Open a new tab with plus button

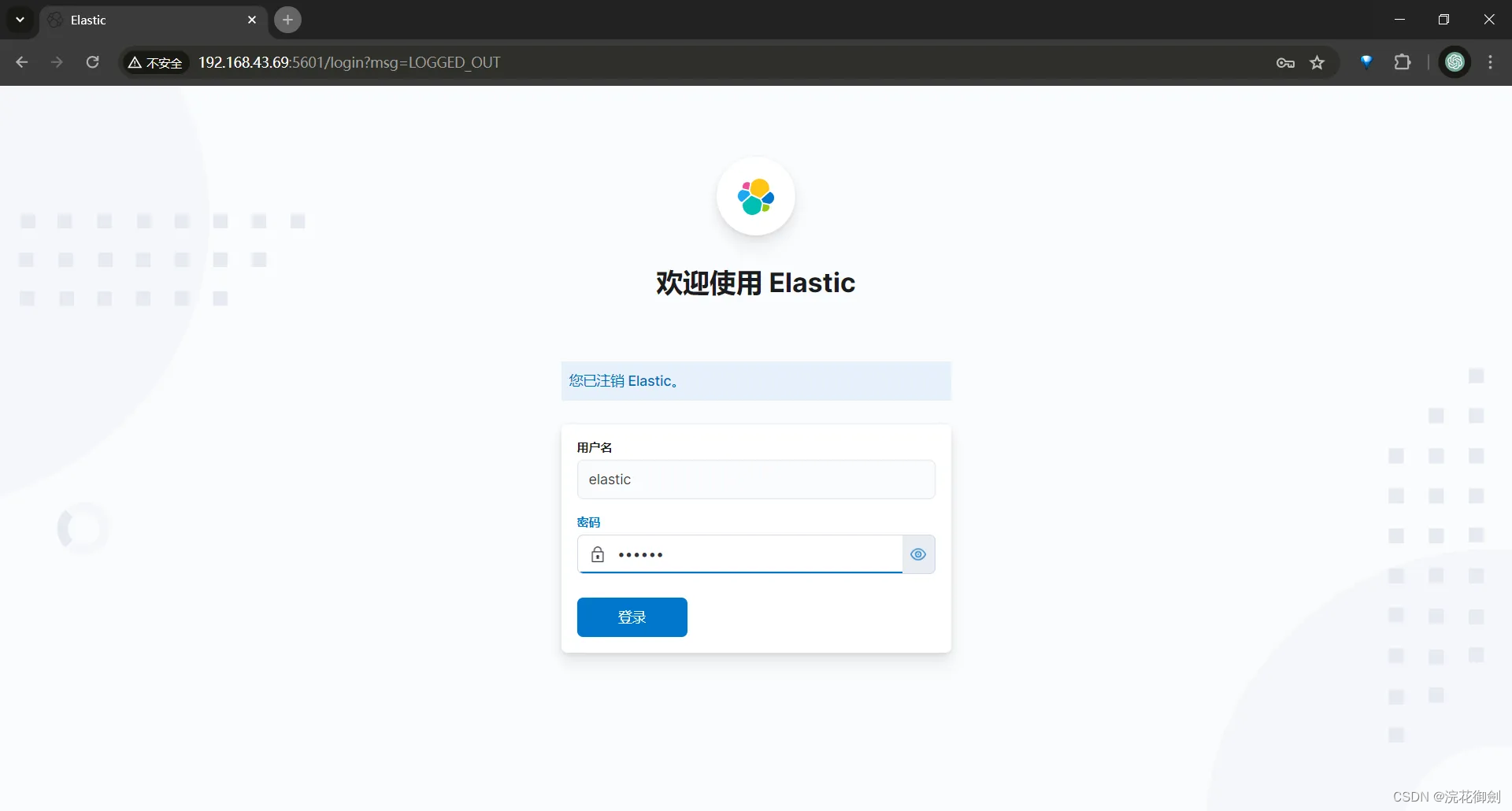(288, 20)
